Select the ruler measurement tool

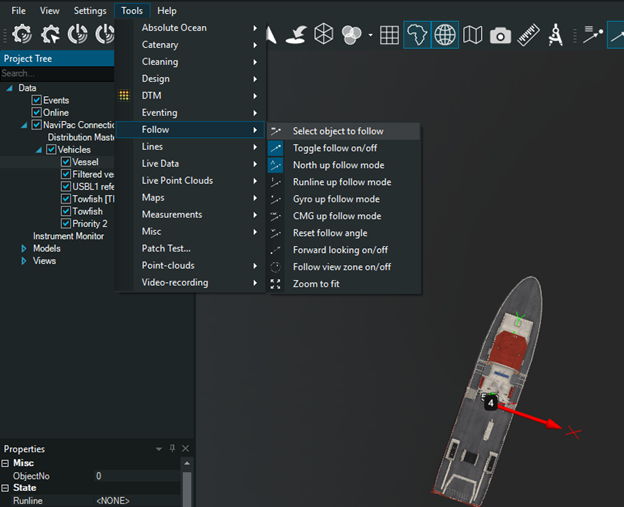[x=528, y=35]
